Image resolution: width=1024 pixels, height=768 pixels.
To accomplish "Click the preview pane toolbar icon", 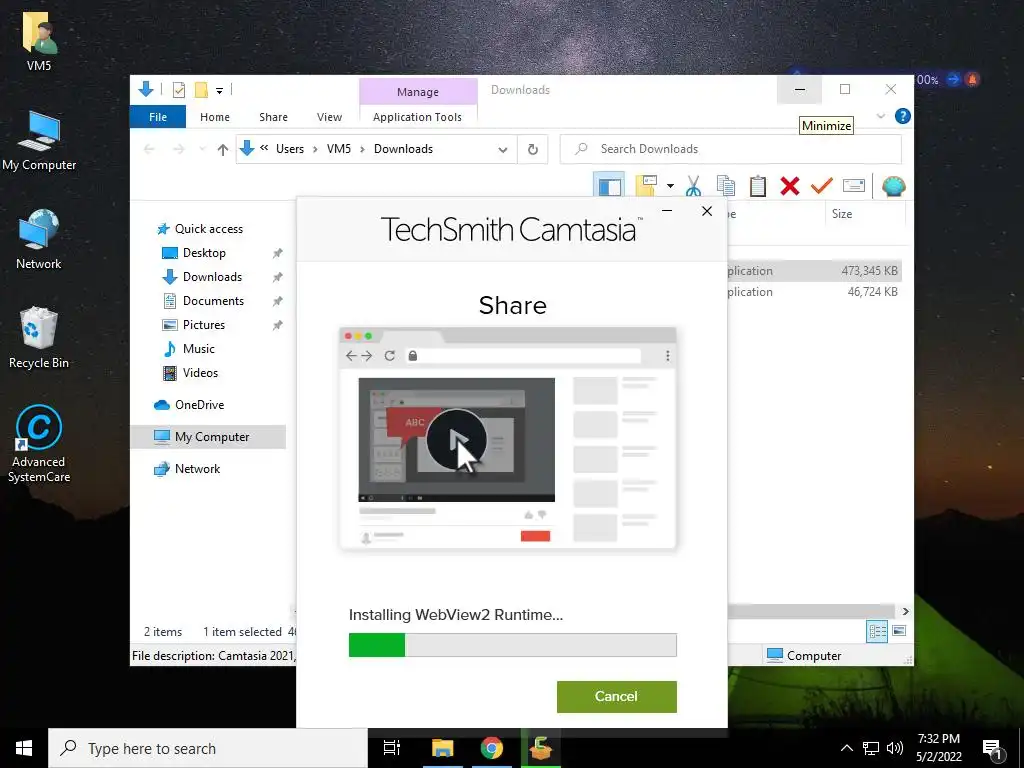I will point(609,186).
